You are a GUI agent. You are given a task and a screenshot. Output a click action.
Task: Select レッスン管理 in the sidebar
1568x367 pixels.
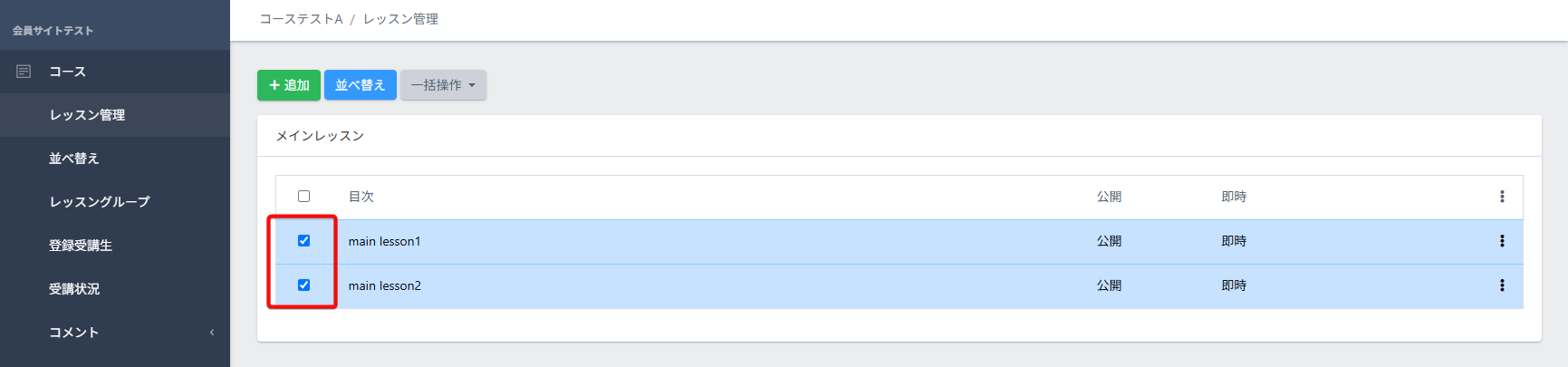[87, 115]
